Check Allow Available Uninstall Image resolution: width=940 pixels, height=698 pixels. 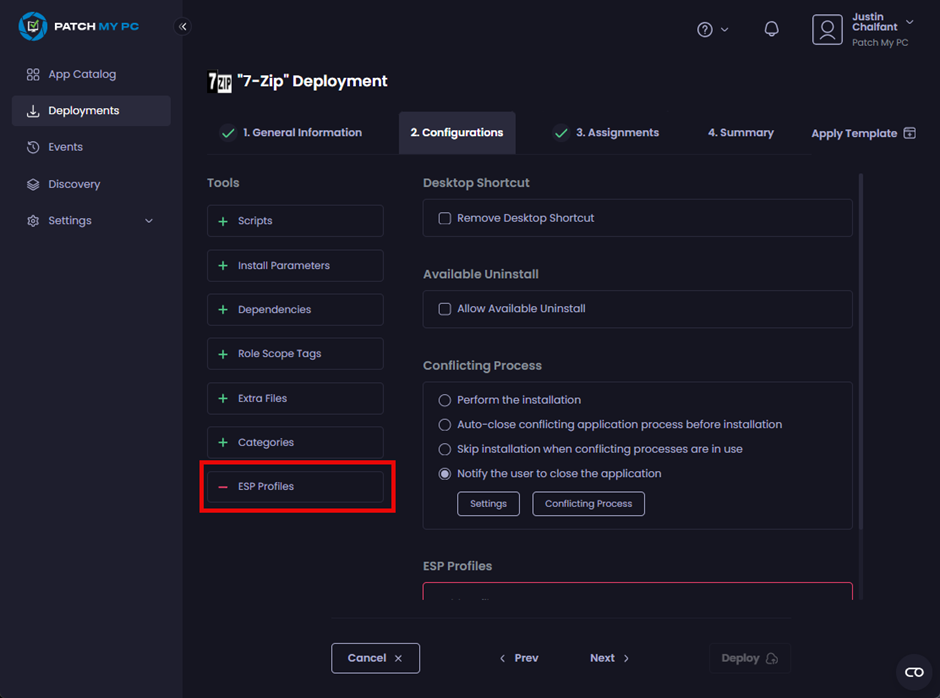pyautogui.click(x=444, y=309)
